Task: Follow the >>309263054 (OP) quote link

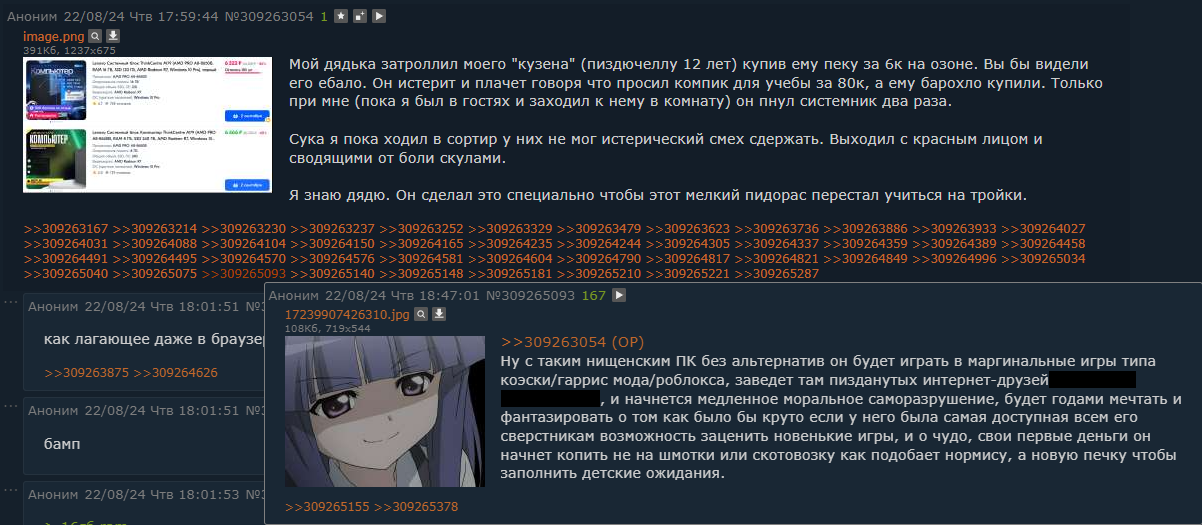Action: [573, 341]
